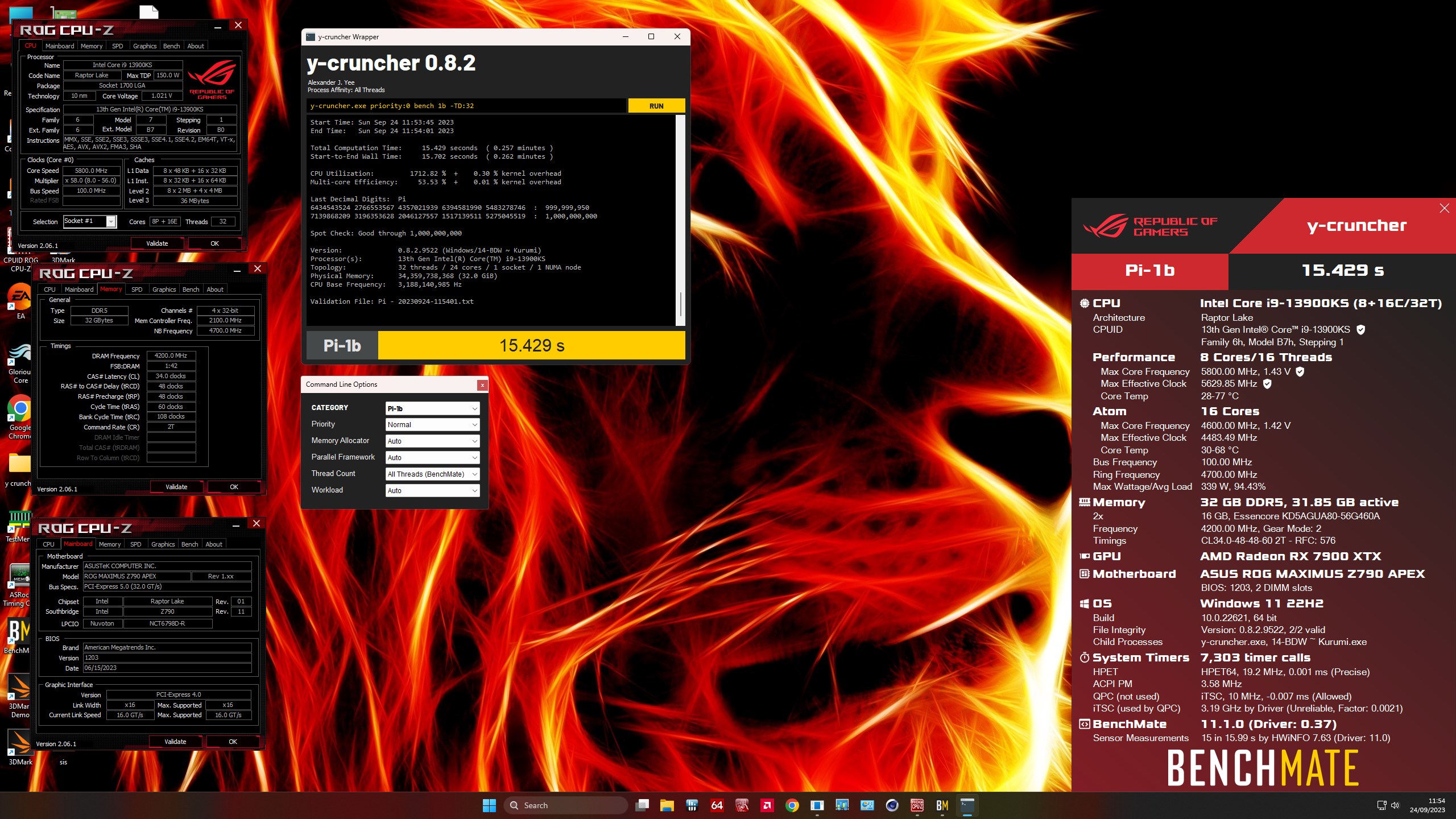Open Thread Count dropdown All Threads (BenchMate)
The width and height of the screenshot is (1456, 819).
[x=432, y=474]
